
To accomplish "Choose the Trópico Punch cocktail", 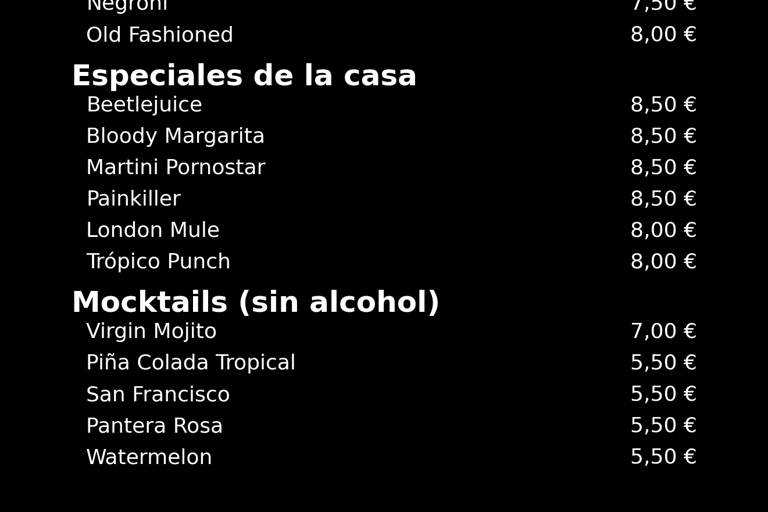I will [x=158, y=262].
